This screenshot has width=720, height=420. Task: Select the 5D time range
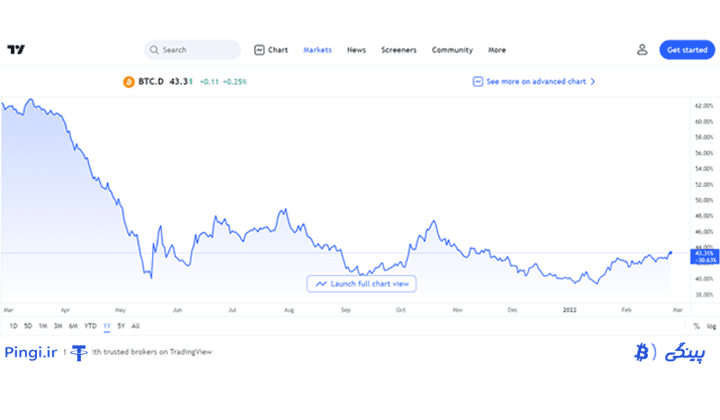point(28,326)
